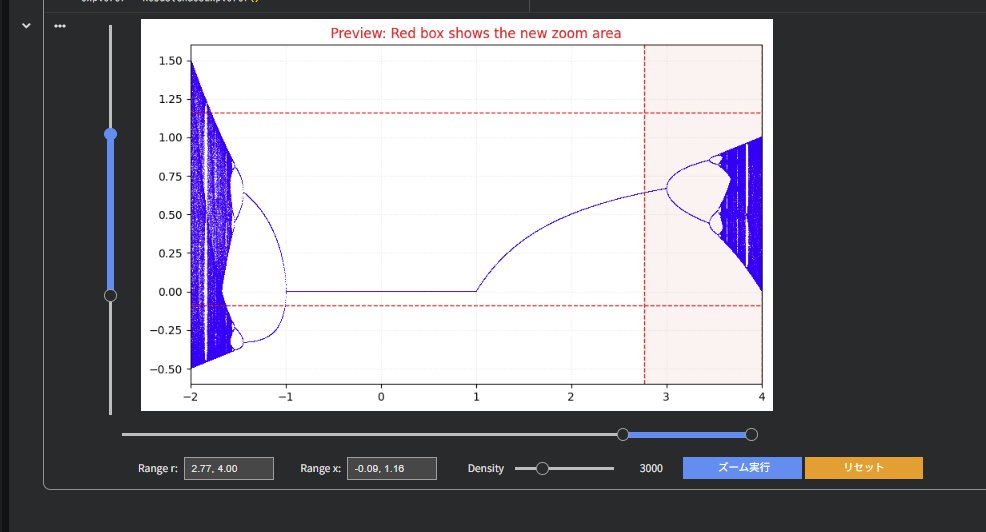Click the Density value 3000
This screenshot has width=986, height=532.
tap(651, 468)
